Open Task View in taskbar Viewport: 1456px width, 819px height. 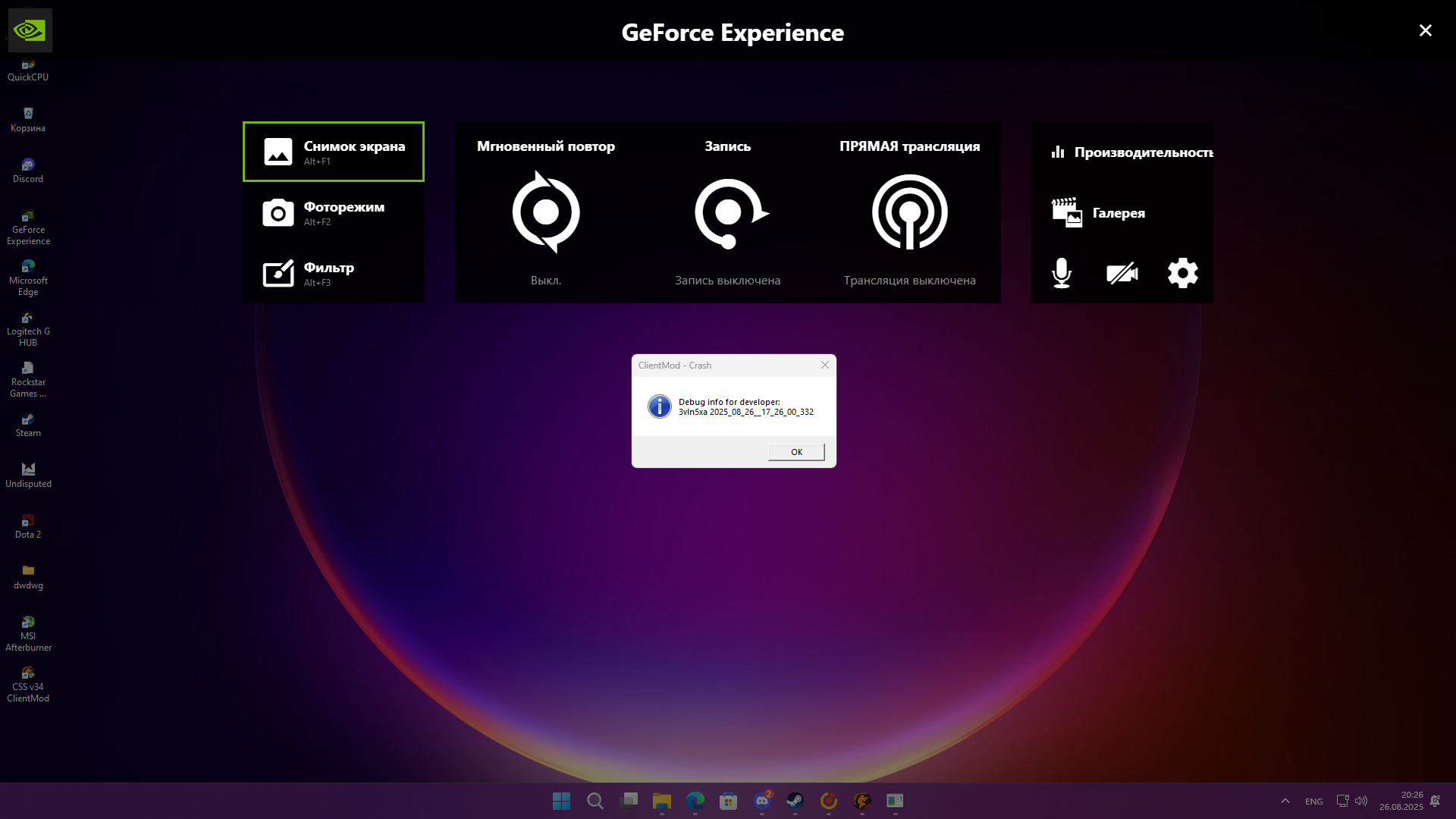(629, 801)
